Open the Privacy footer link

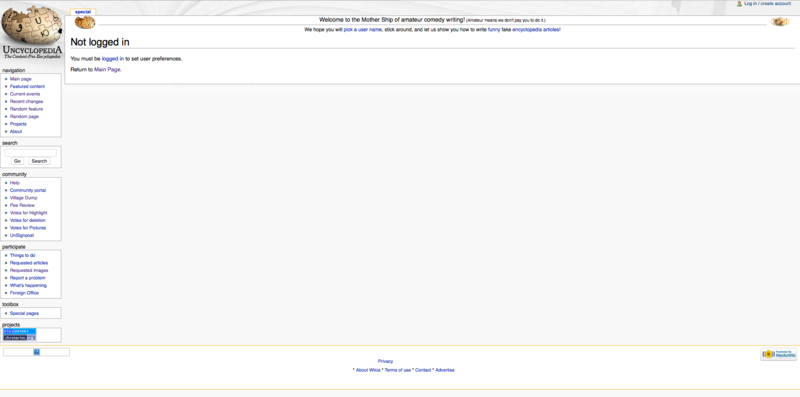click(x=385, y=361)
